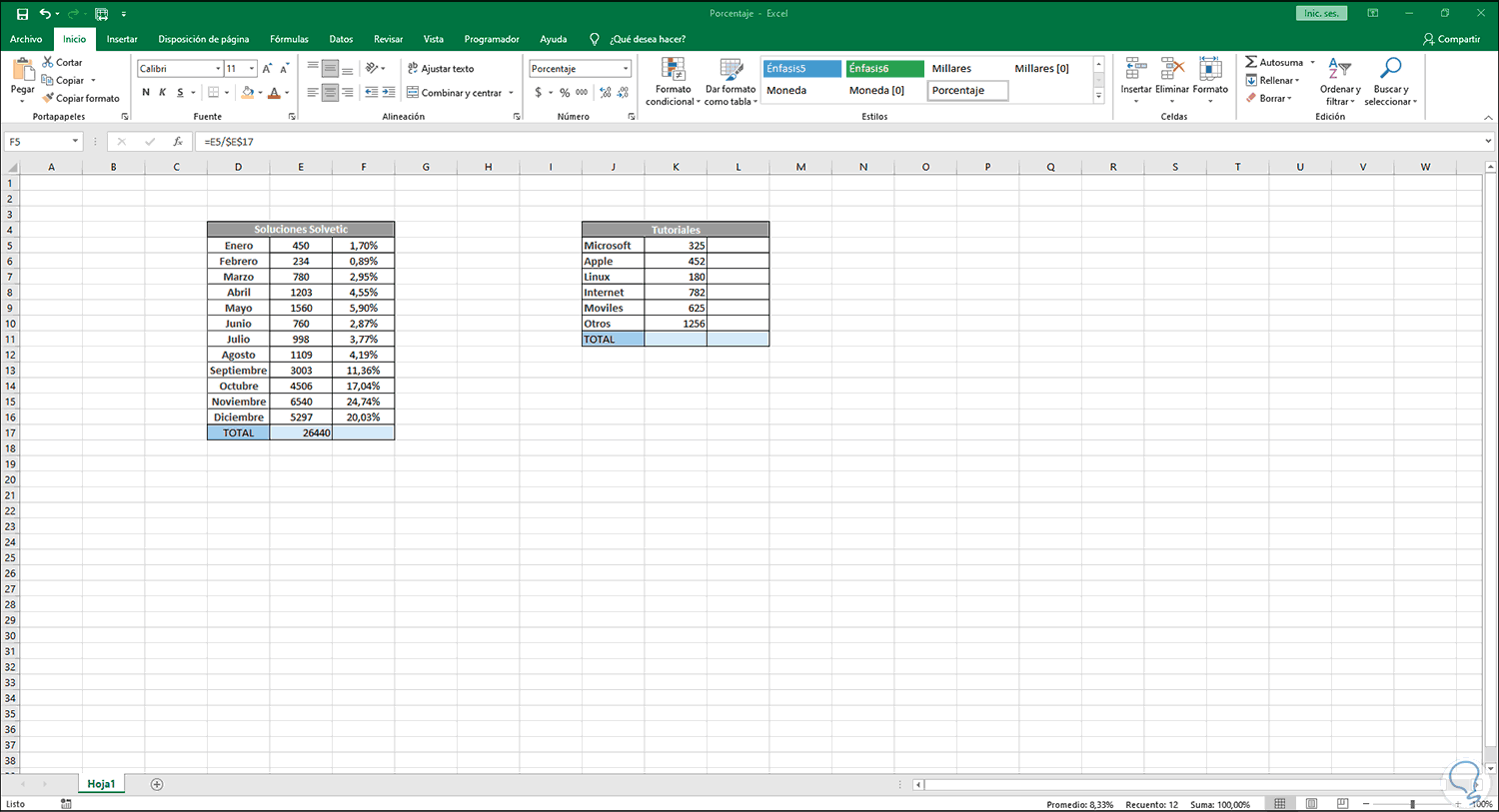The width and height of the screenshot is (1499, 812).
Task: Open Buscar y seleccionar
Action: [x=1390, y=82]
